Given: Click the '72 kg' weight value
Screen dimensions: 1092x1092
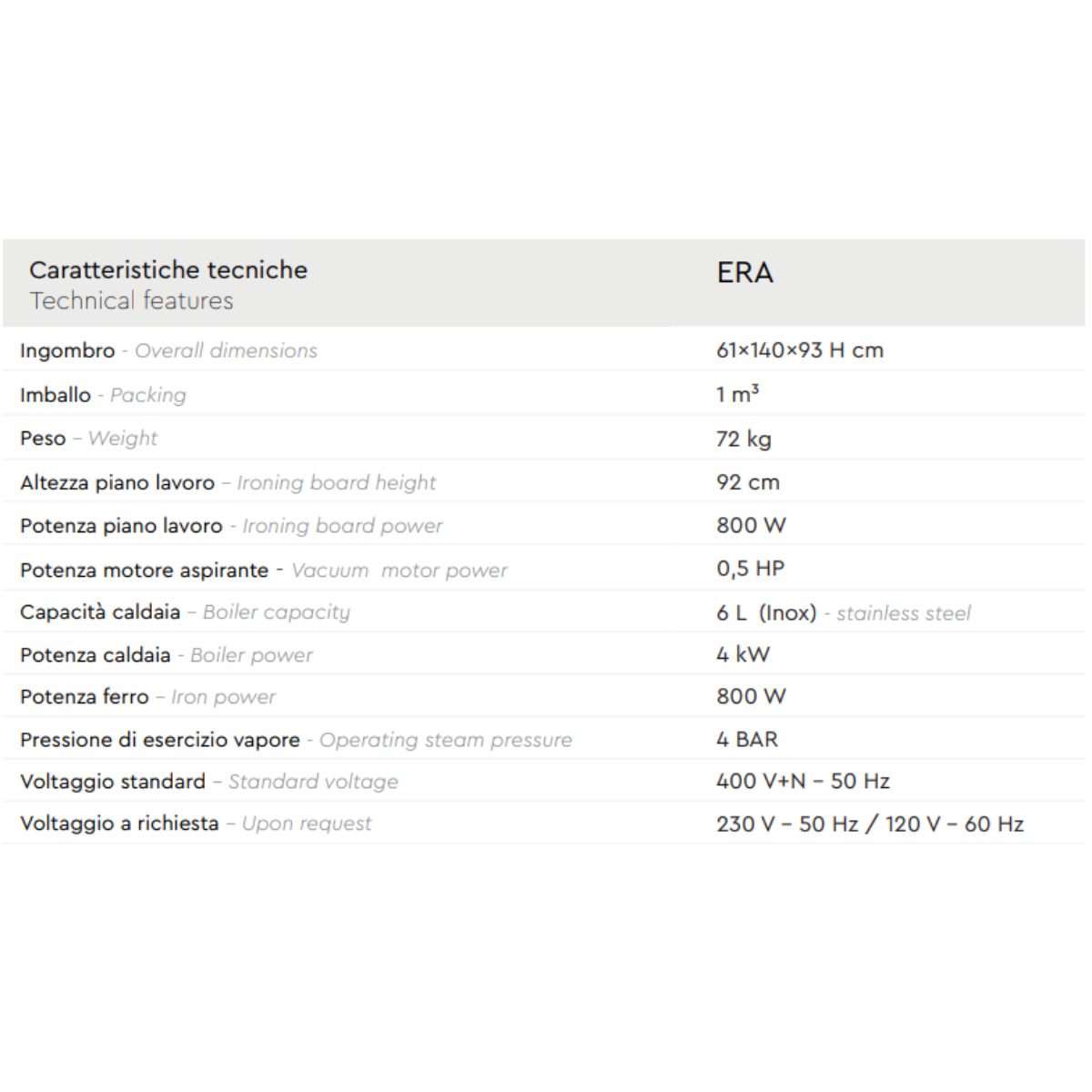Looking at the screenshot, I should 743,440.
